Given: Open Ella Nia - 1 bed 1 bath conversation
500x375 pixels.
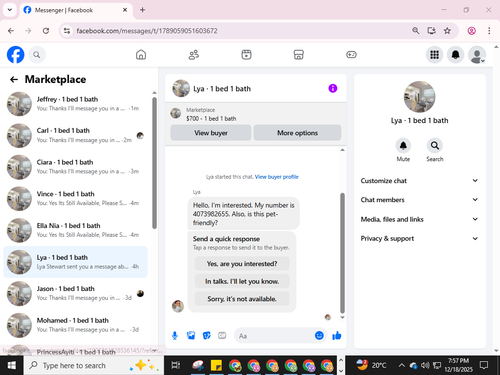Looking at the screenshot, I should pos(75,230).
